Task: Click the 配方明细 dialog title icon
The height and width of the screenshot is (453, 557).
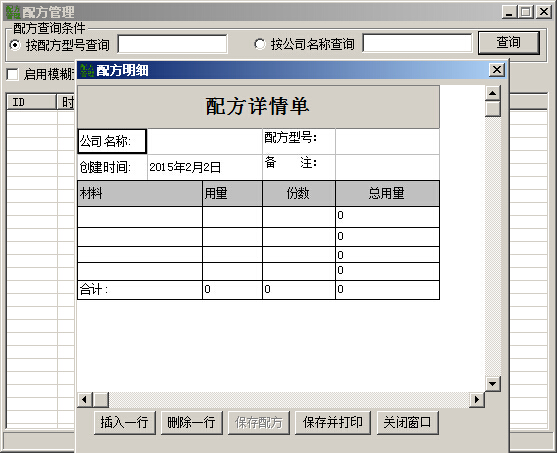Action: 87,70
